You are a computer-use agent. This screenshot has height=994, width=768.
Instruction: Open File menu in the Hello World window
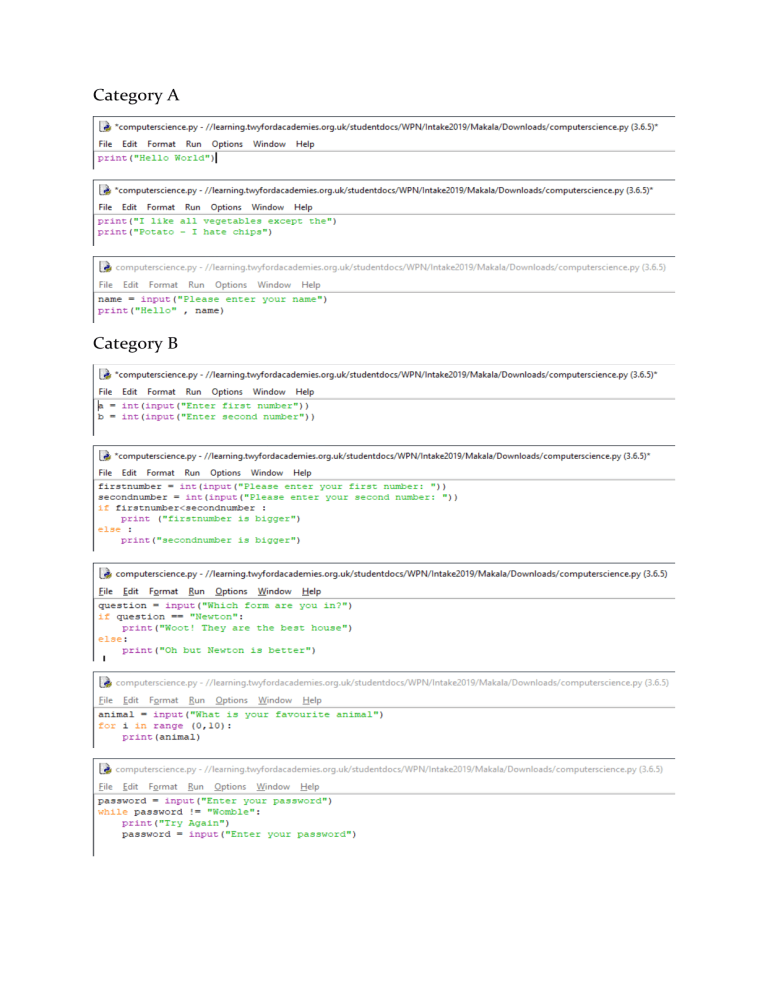click(x=105, y=144)
